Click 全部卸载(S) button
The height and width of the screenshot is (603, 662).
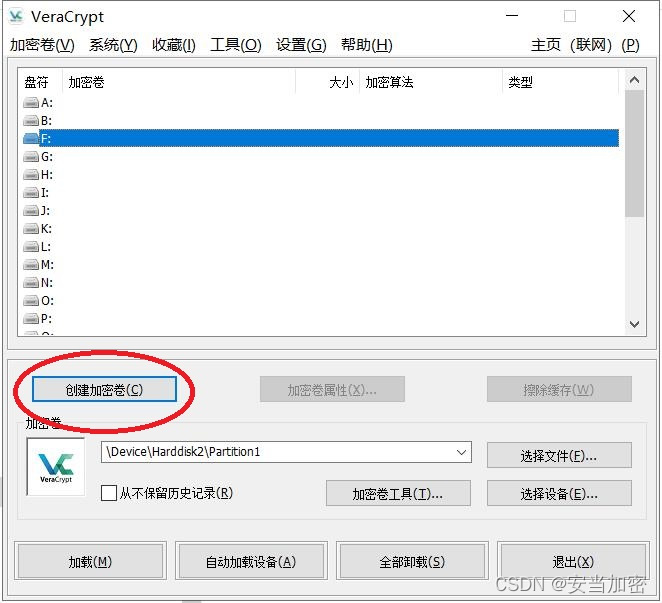[x=412, y=561]
